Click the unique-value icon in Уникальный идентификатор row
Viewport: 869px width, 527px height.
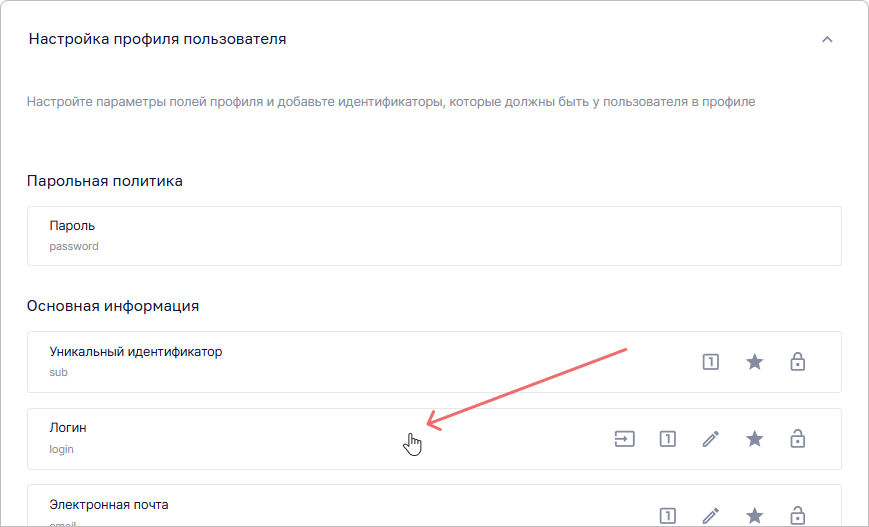(x=711, y=362)
